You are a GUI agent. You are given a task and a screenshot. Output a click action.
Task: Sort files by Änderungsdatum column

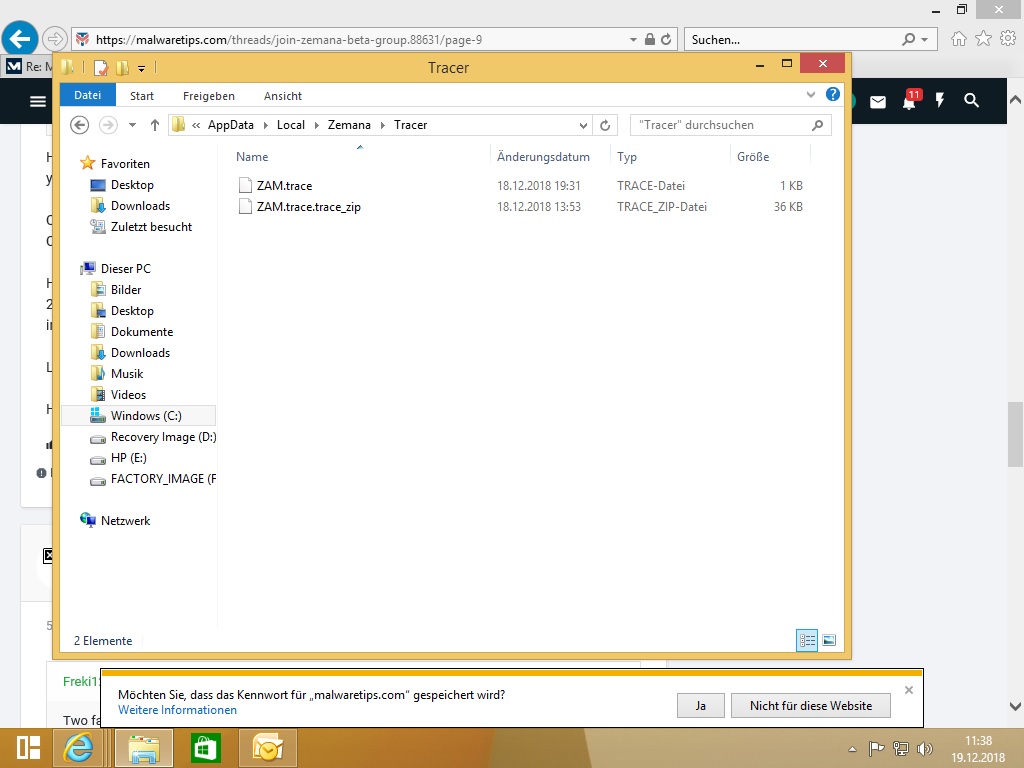click(550, 157)
